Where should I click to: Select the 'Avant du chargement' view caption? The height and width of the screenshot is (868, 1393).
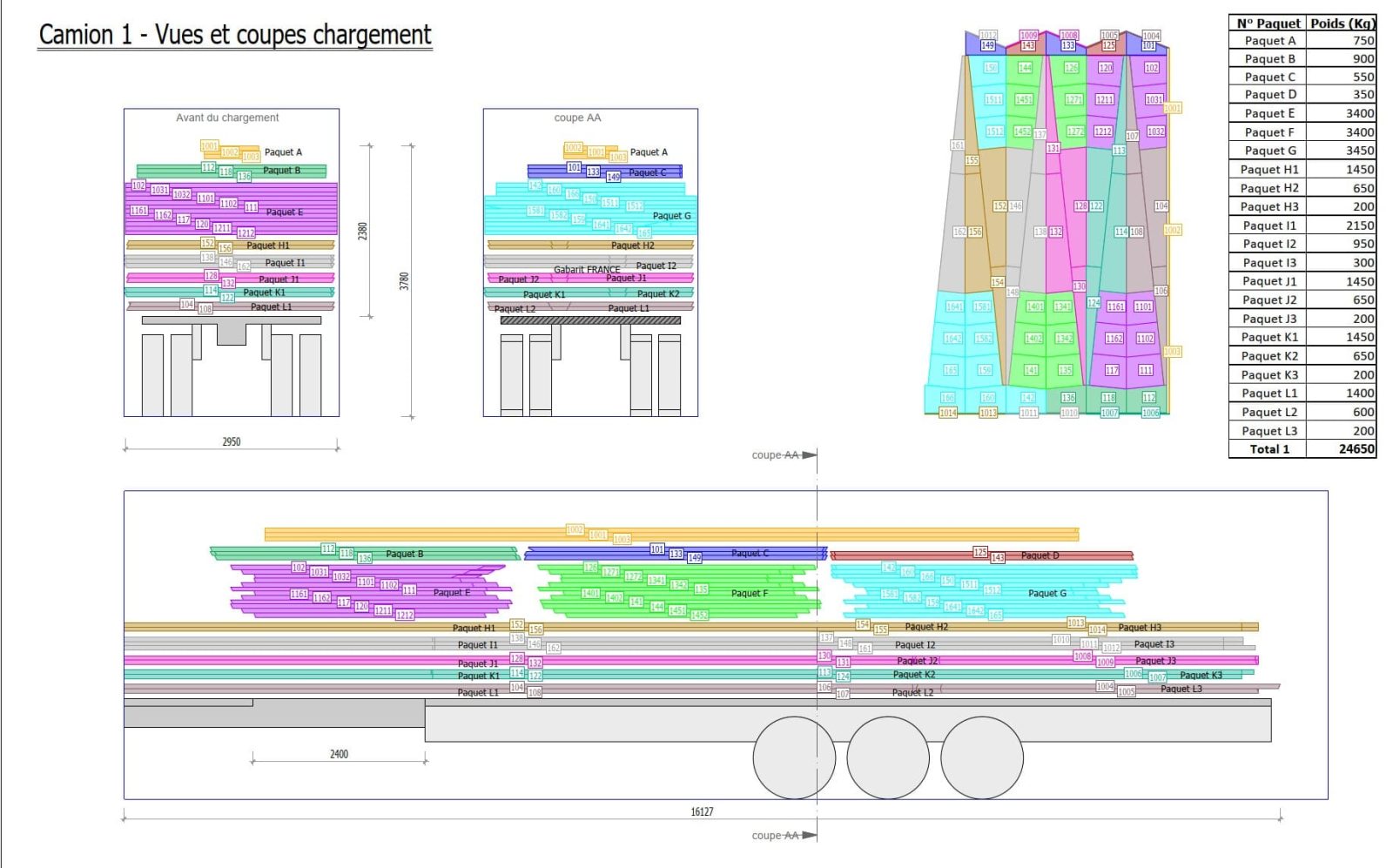227,118
